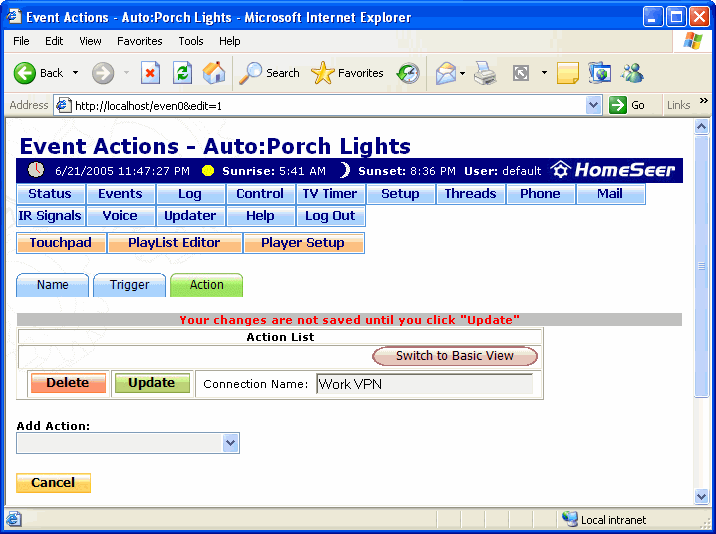Screen dimensions: 716x534
Task: Open the Events page
Action: [x=121, y=194]
